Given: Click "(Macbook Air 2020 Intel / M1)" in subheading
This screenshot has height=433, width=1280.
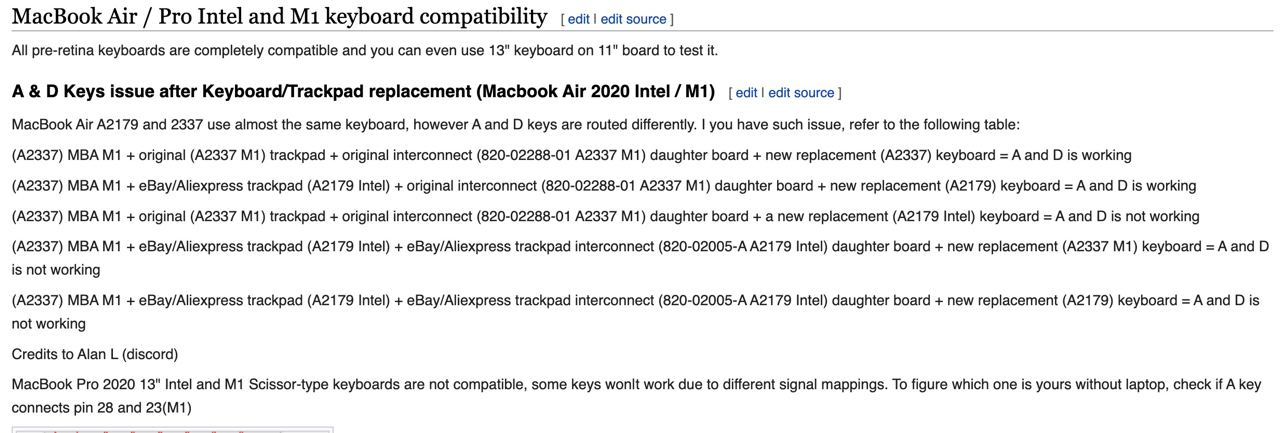Looking at the screenshot, I should (596, 91).
